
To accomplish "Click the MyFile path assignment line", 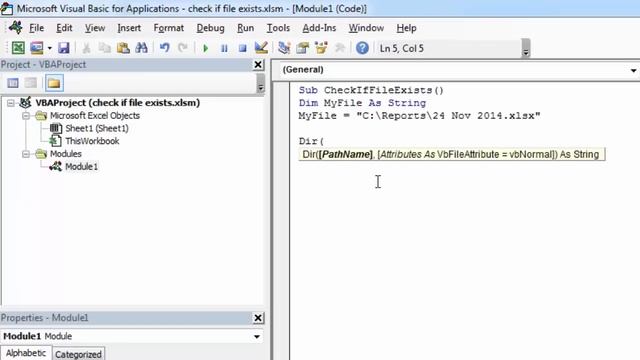I will pyautogui.click(x=419, y=116).
